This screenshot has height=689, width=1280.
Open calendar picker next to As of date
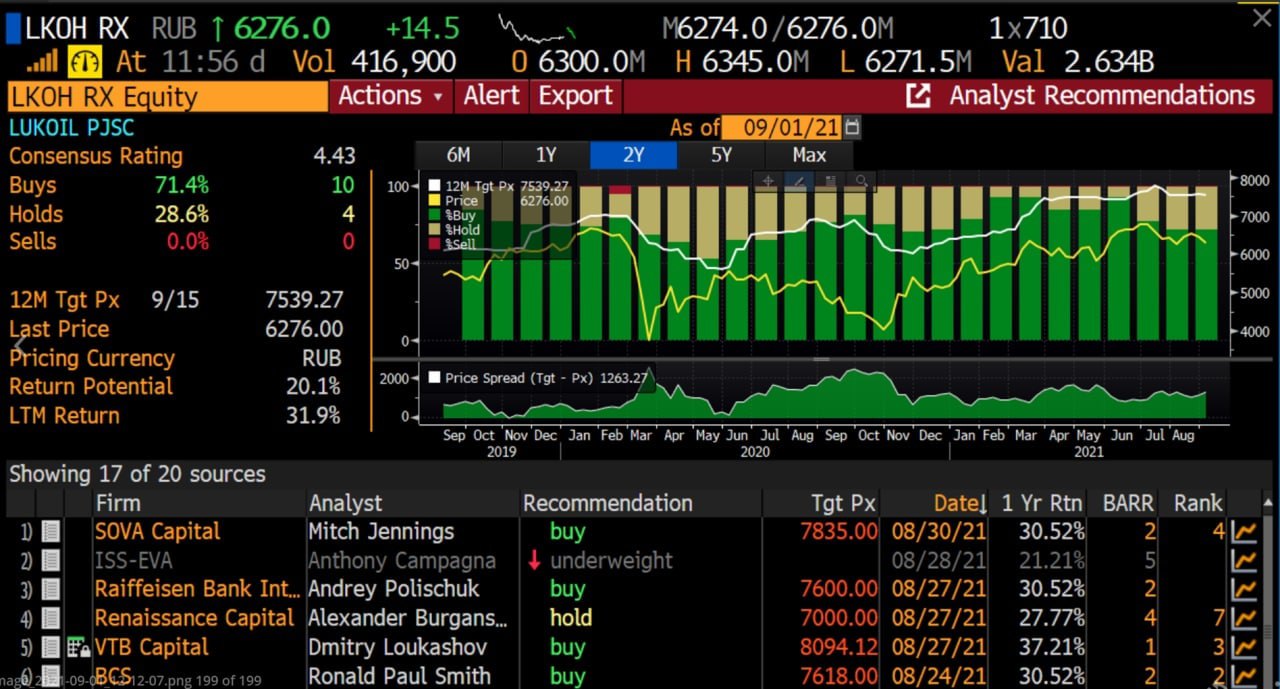(852, 128)
